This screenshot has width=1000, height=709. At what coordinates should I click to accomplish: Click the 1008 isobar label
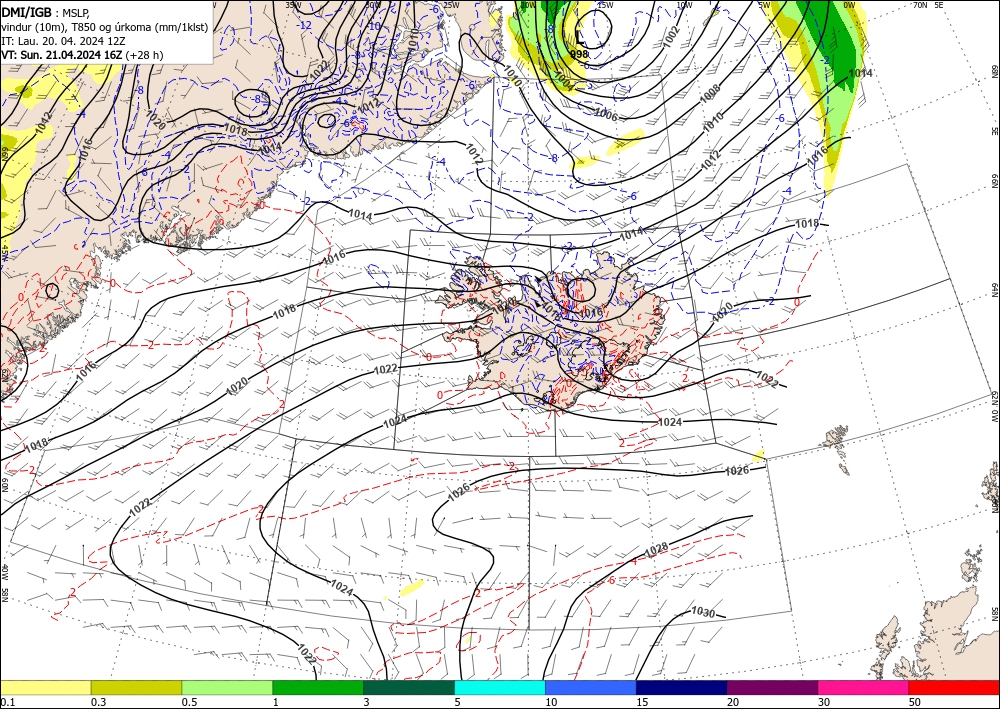pyautogui.click(x=710, y=94)
